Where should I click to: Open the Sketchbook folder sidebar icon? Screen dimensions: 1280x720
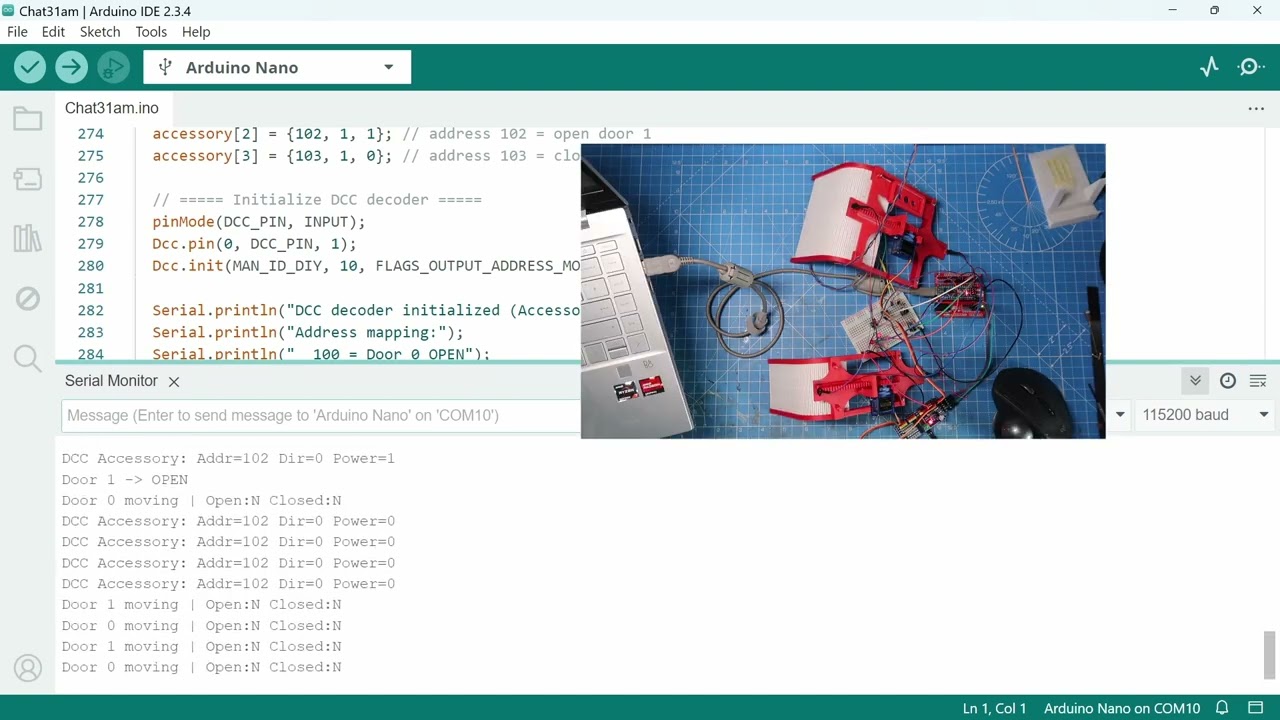coord(28,120)
